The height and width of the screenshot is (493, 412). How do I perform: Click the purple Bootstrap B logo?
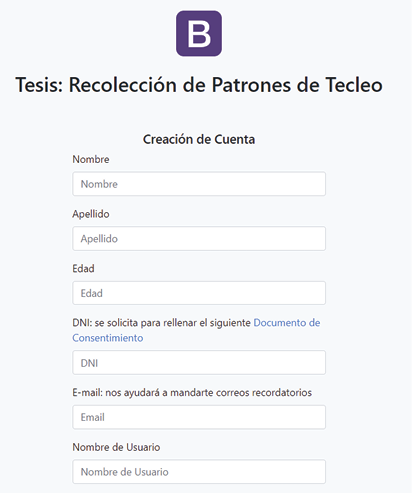[199, 33]
